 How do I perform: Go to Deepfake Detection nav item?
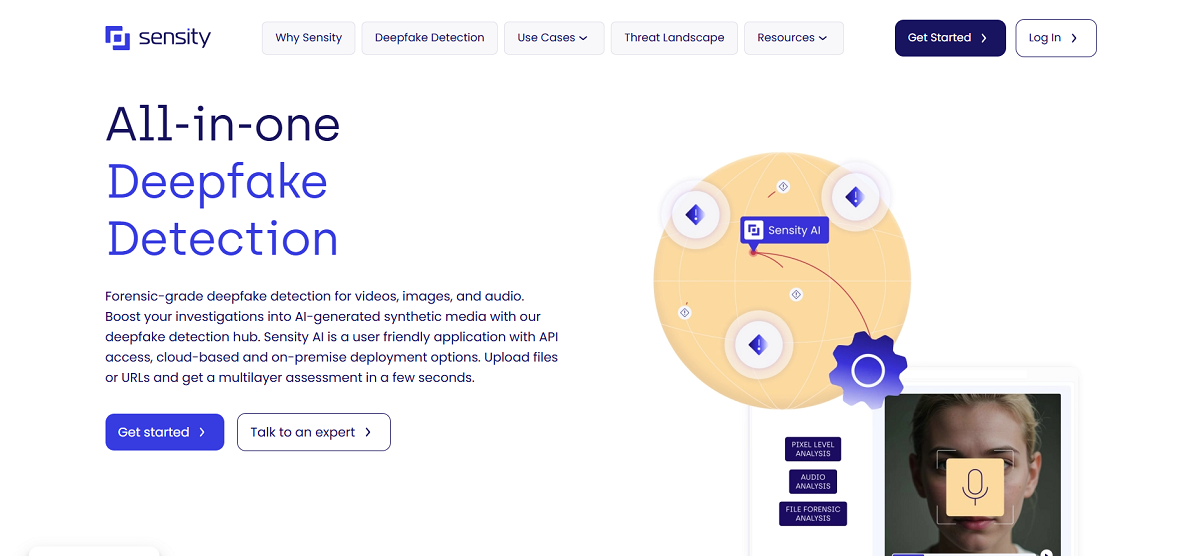pos(429,38)
